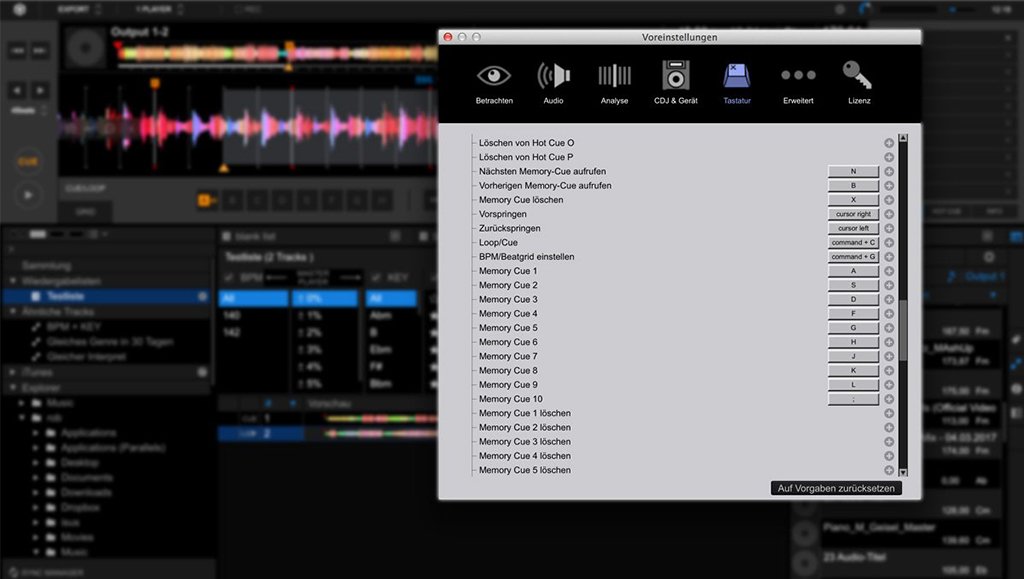
Task: Click the command + C Loop/Cue shortcut
Action: point(853,243)
